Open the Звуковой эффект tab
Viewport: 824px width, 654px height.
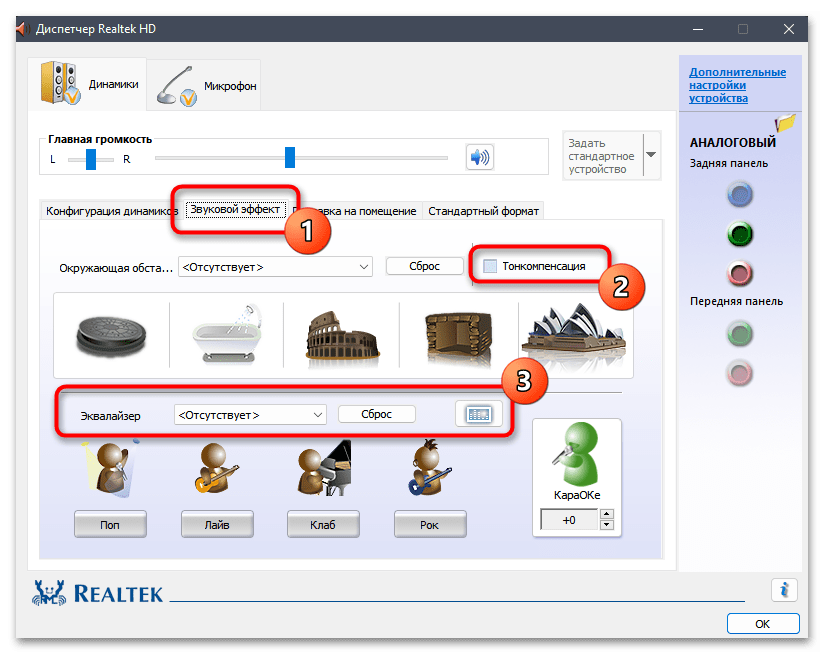click(235, 210)
